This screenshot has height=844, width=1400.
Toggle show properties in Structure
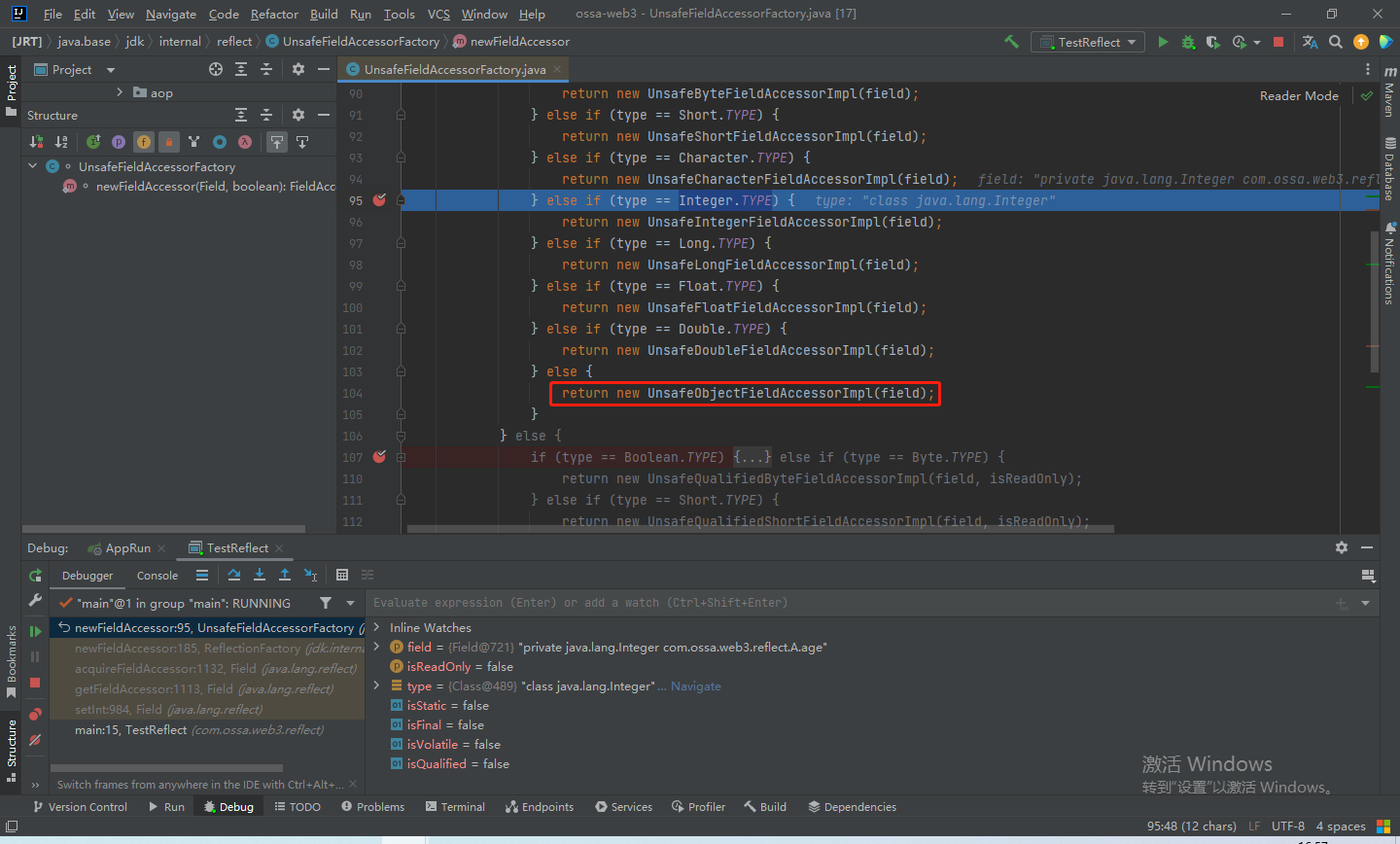click(119, 142)
